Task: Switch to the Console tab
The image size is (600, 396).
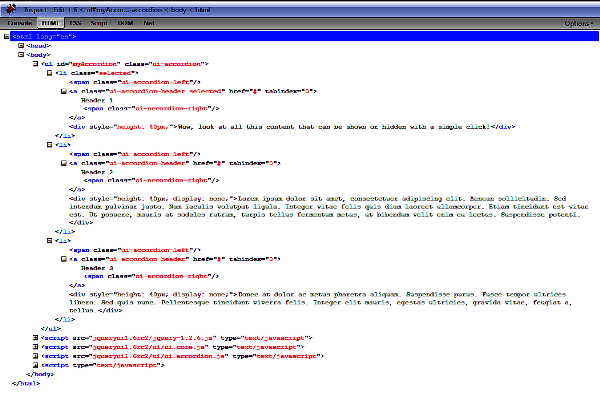Action: 20,23
